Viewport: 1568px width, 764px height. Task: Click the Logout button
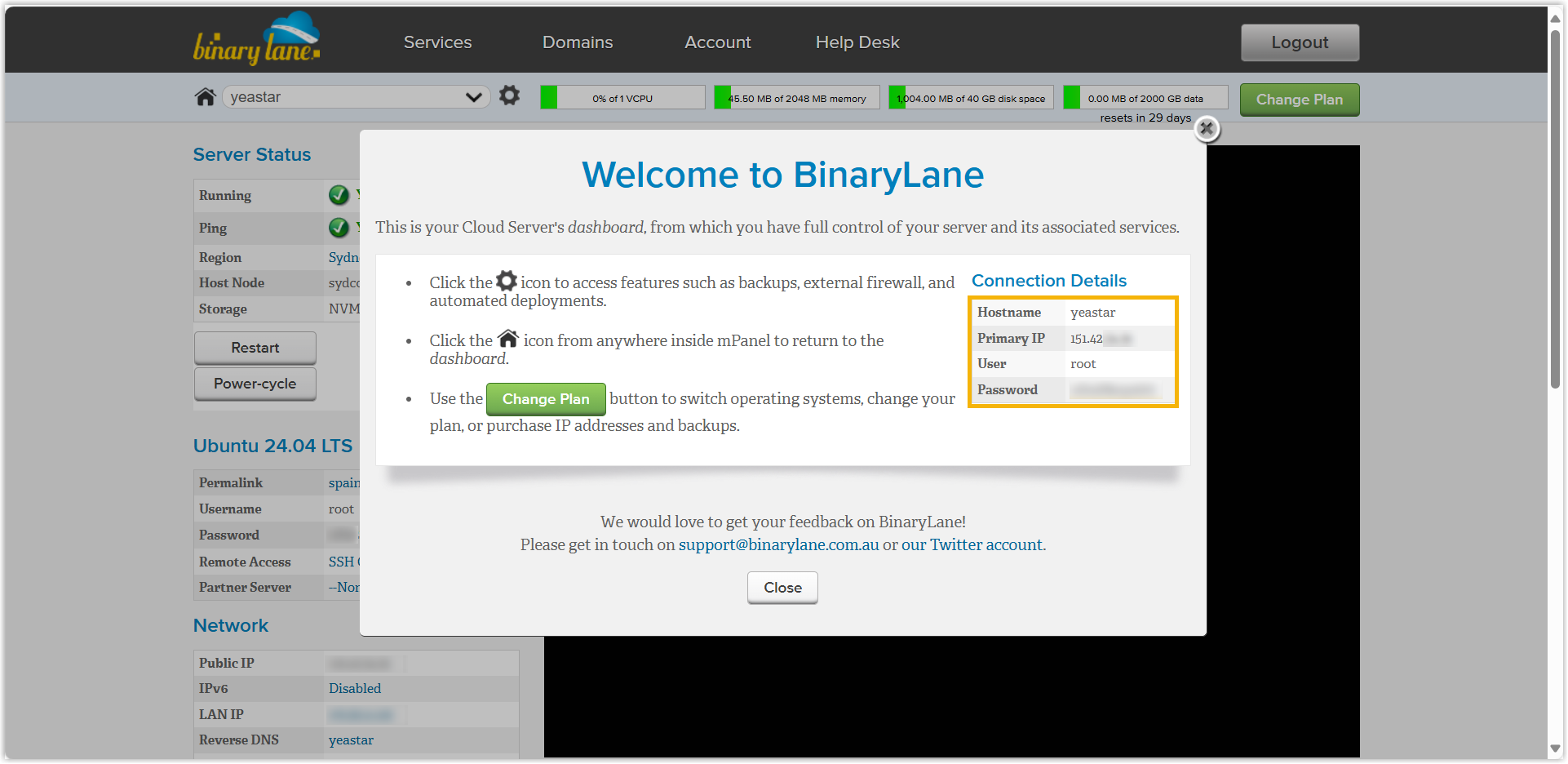coord(1299,42)
